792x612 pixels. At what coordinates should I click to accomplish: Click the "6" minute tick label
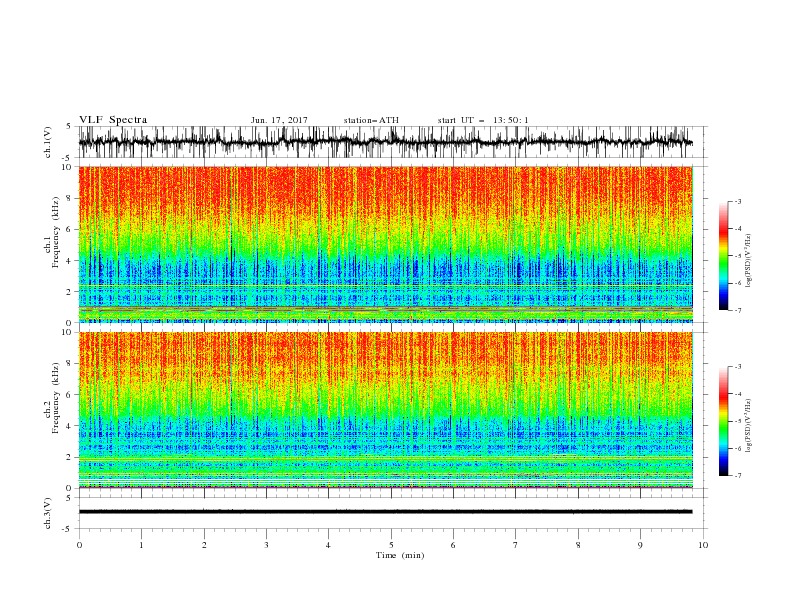click(453, 545)
